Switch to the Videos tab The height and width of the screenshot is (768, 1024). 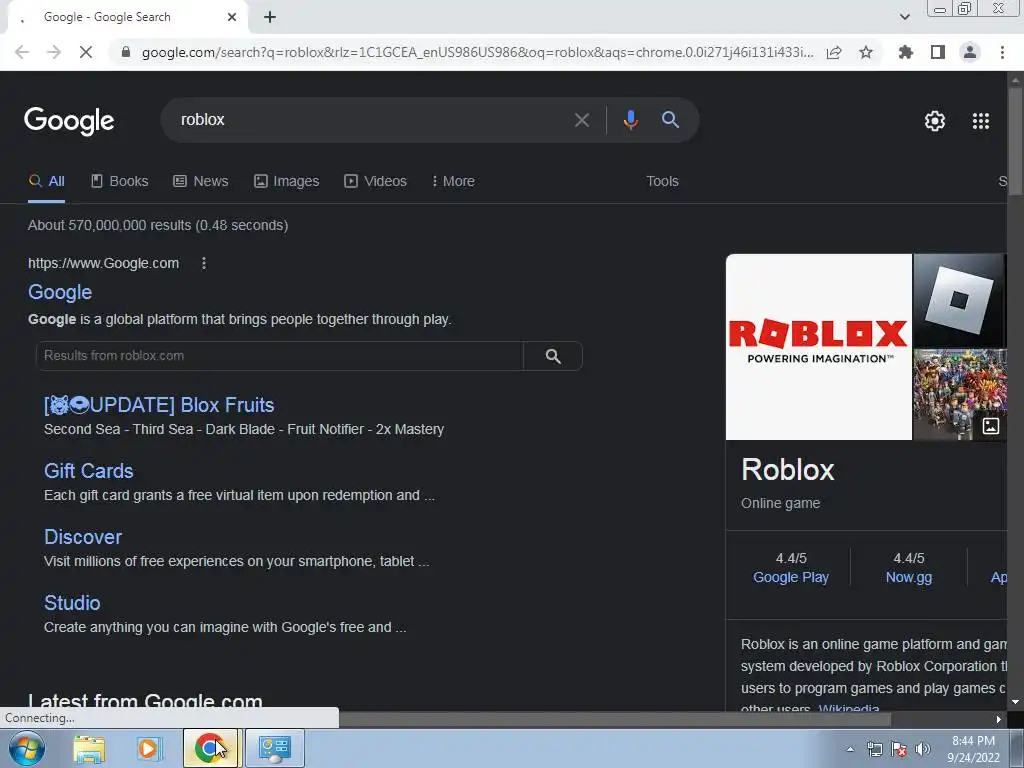[x=376, y=182]
